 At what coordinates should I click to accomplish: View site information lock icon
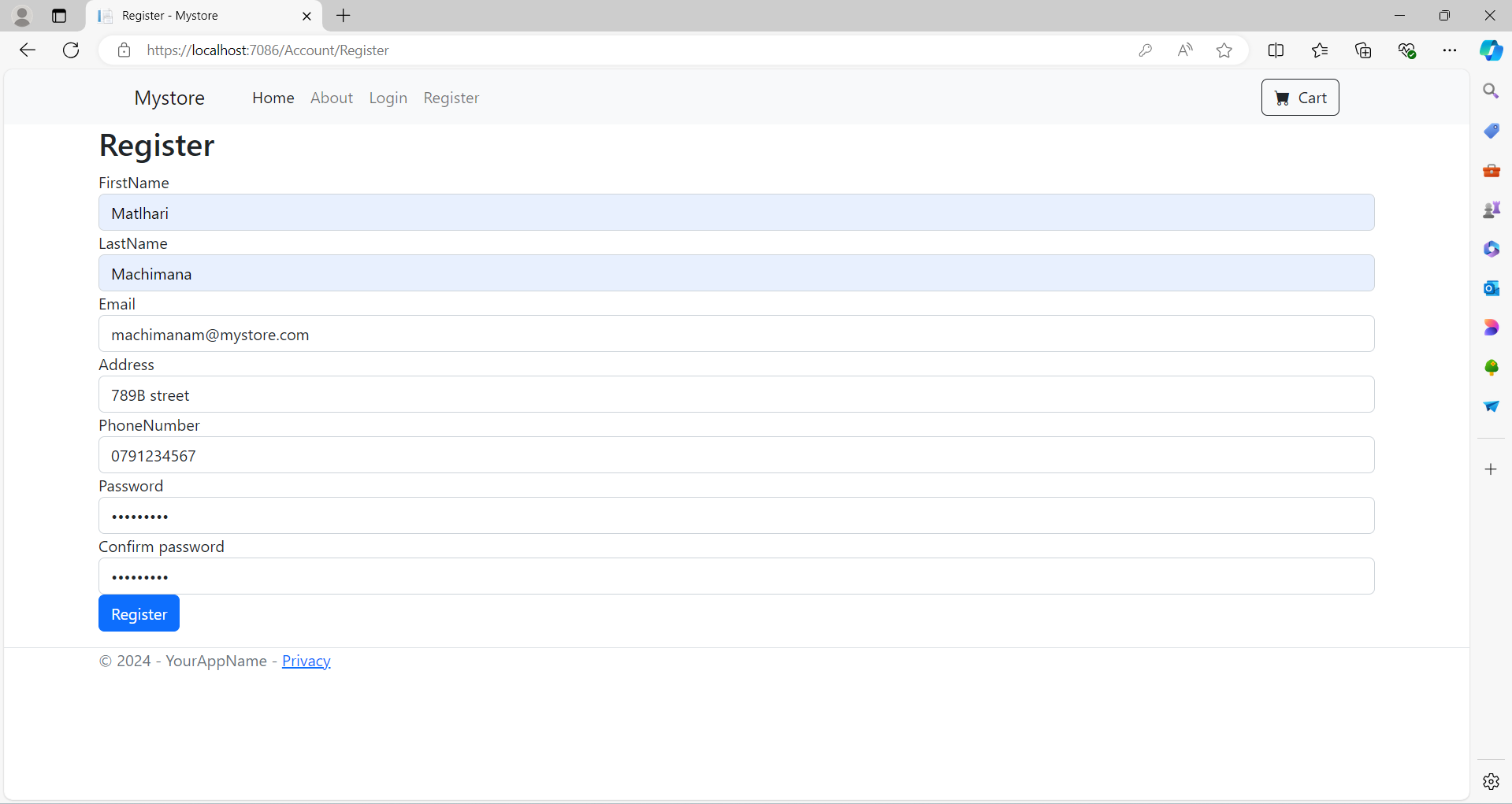point(124,50)
